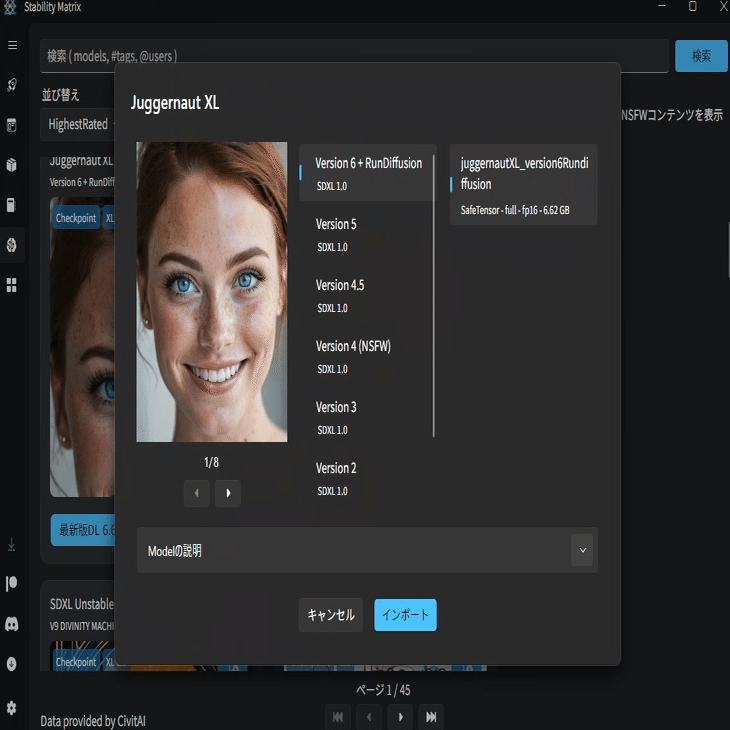The height and width of the screenshot is (730, 730).
Task: Select the juggernautXL_version6Rundiffusion file option
Action: coord(523,185)
